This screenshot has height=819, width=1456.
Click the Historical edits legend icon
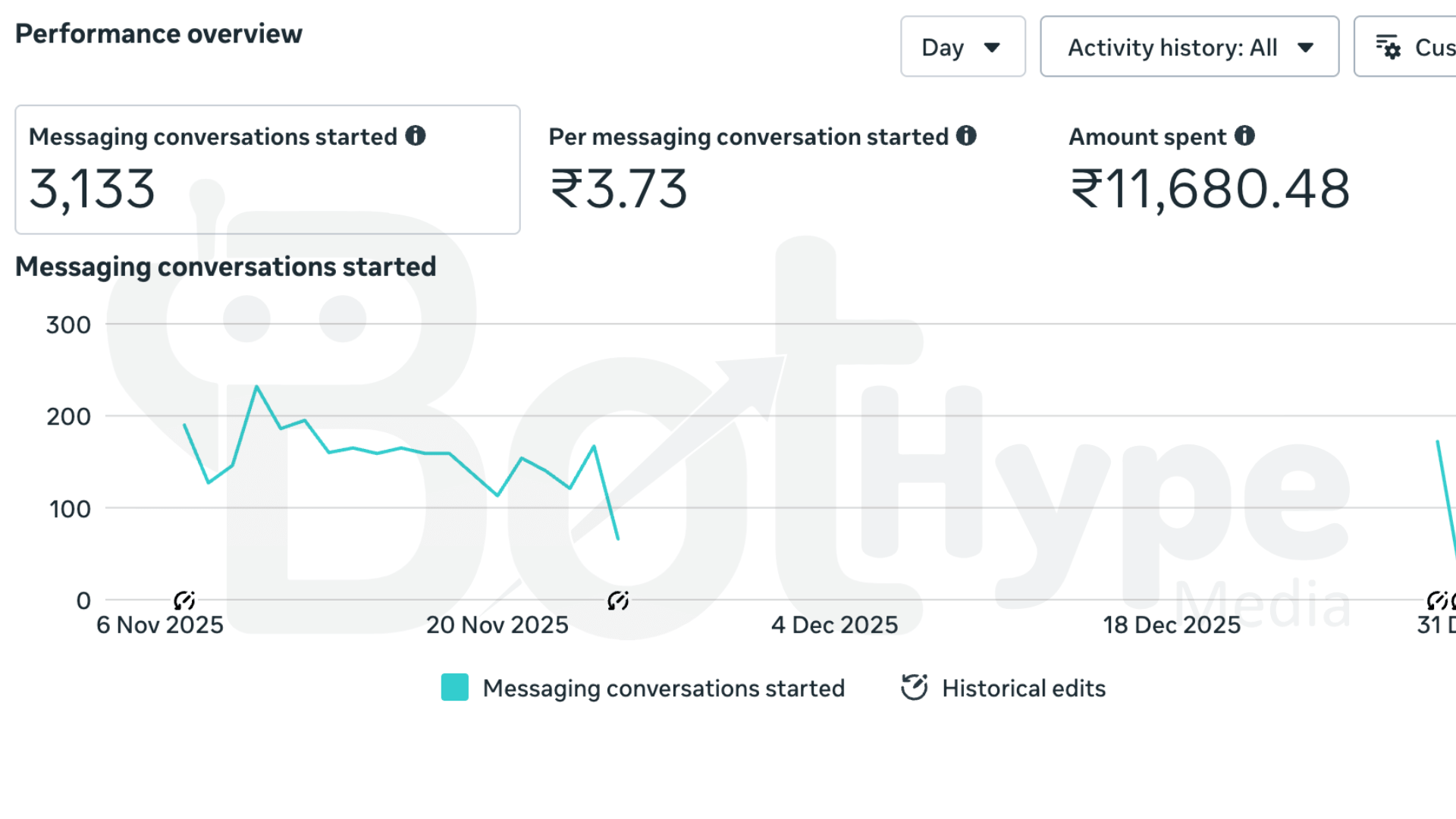[915, 687]
